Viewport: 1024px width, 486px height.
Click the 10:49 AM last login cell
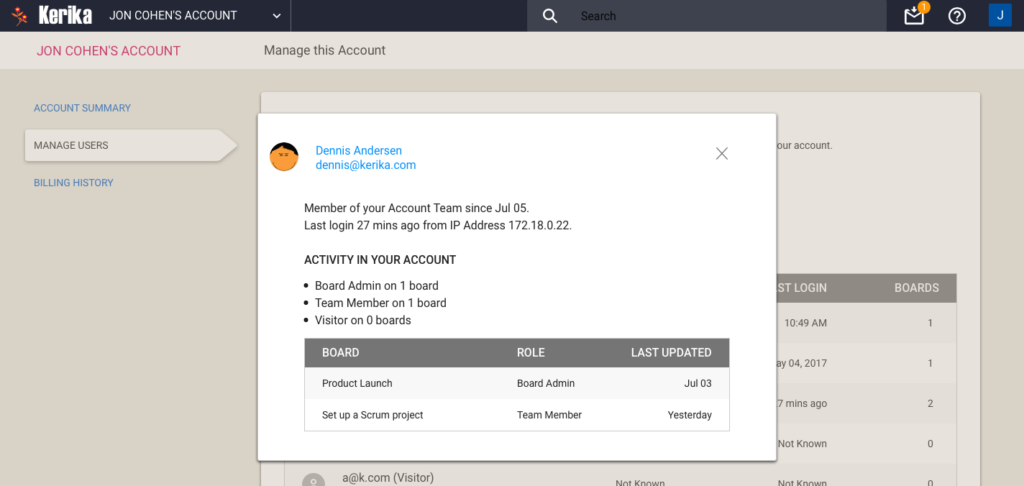pos(805,323)
